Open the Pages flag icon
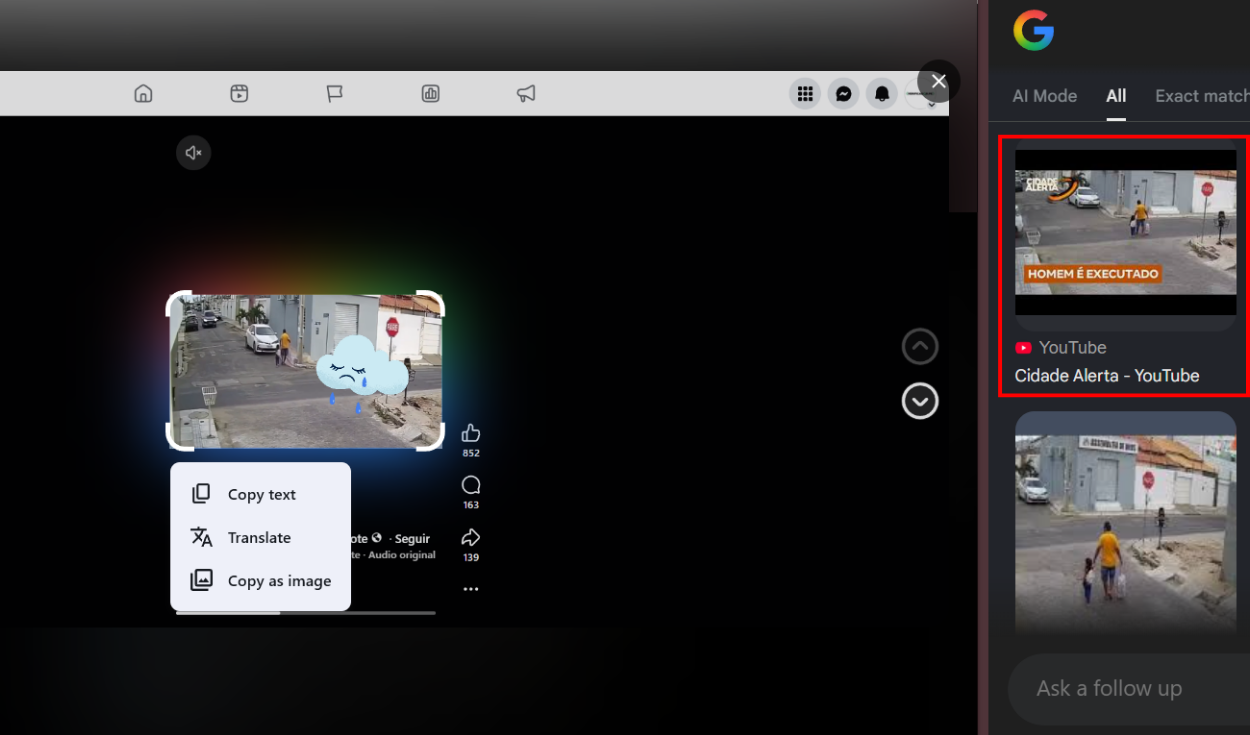 [335, 93]
